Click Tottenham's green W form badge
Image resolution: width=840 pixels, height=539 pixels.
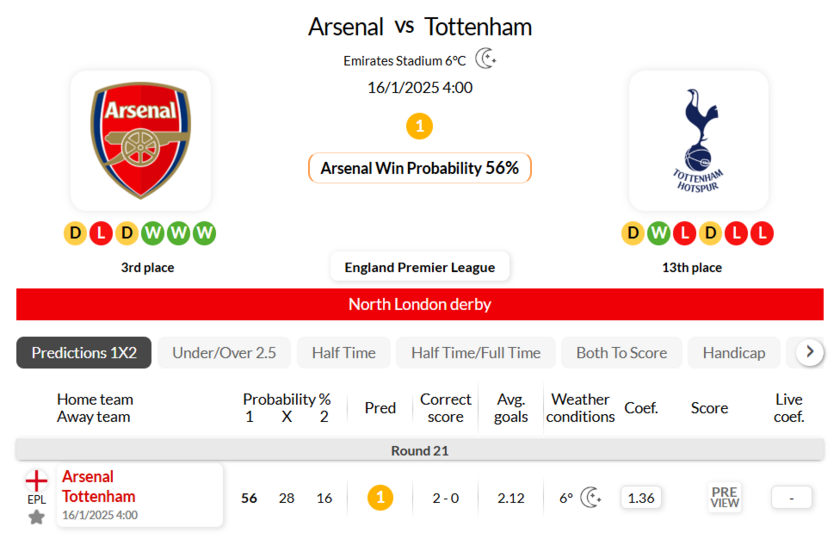click(x=658, y=234)
